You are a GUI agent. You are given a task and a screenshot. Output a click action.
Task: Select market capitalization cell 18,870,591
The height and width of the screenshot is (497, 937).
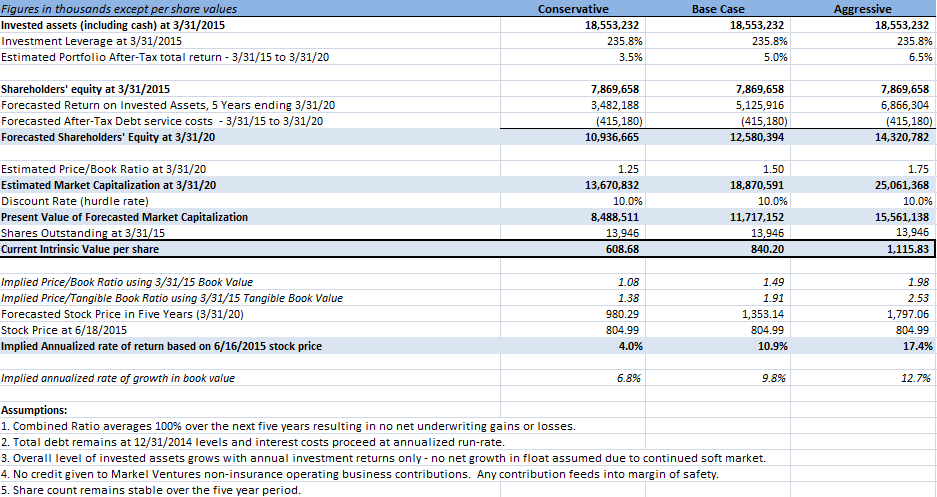pos(757,185)
